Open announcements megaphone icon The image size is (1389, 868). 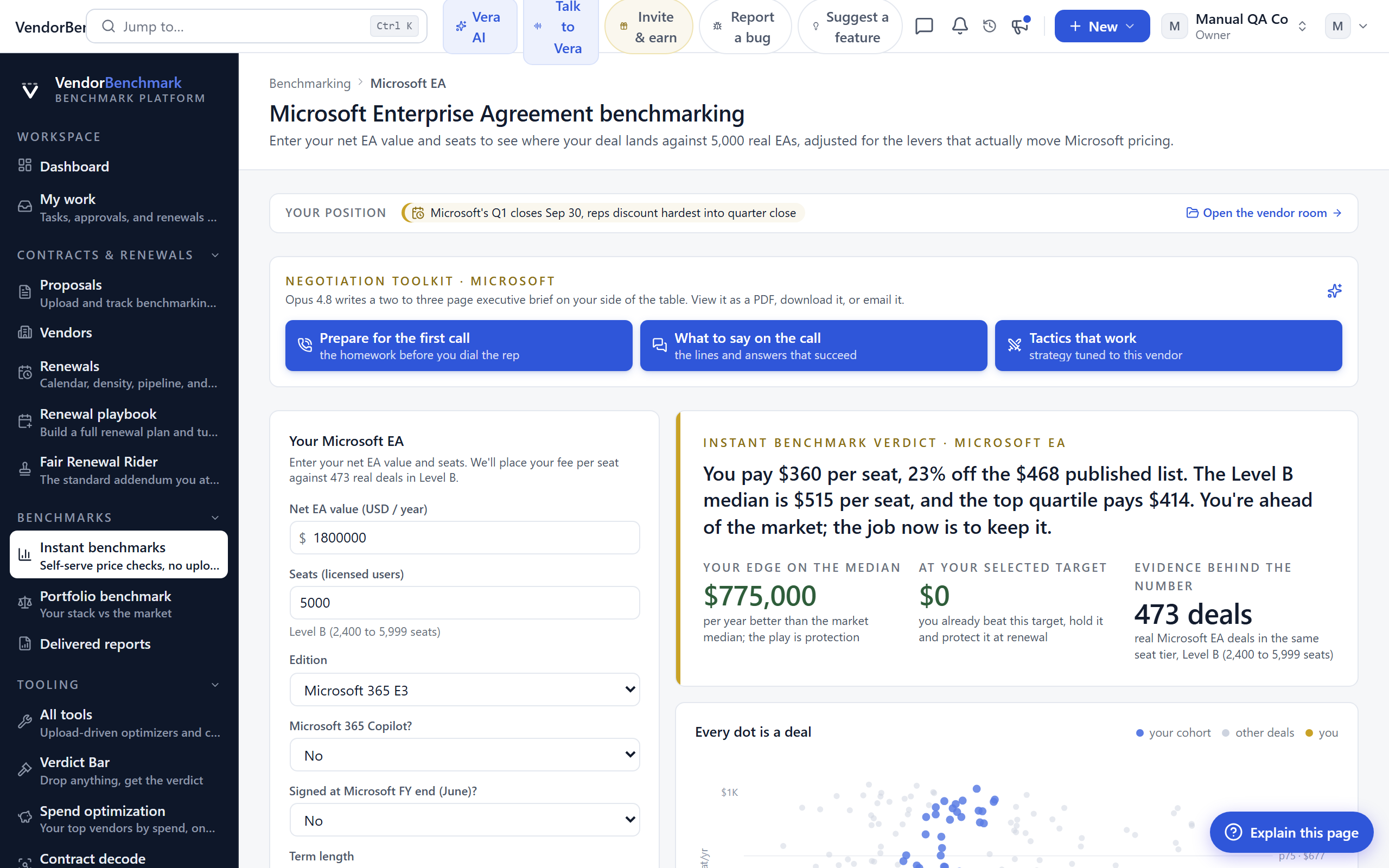click(x=1021, y=27)
